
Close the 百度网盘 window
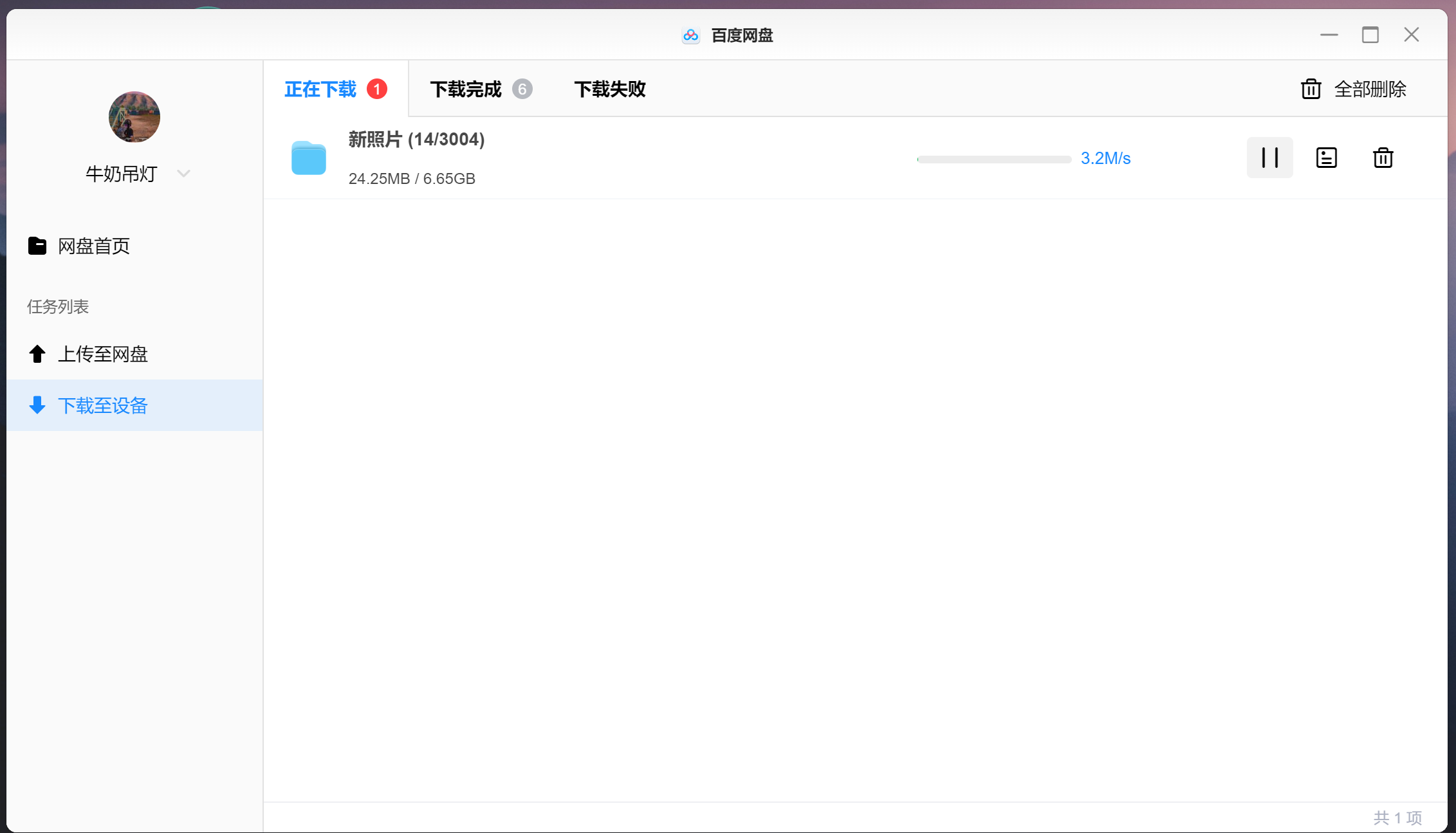pos(1412,35)
